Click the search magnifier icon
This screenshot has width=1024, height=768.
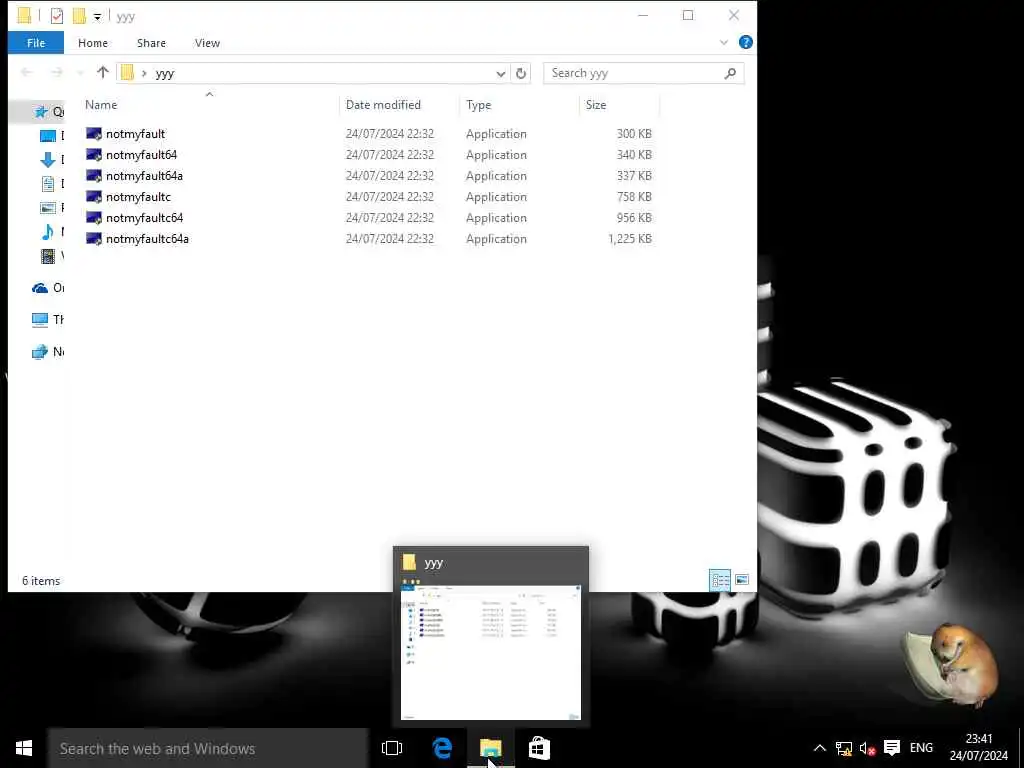click(x=730, y=73)
